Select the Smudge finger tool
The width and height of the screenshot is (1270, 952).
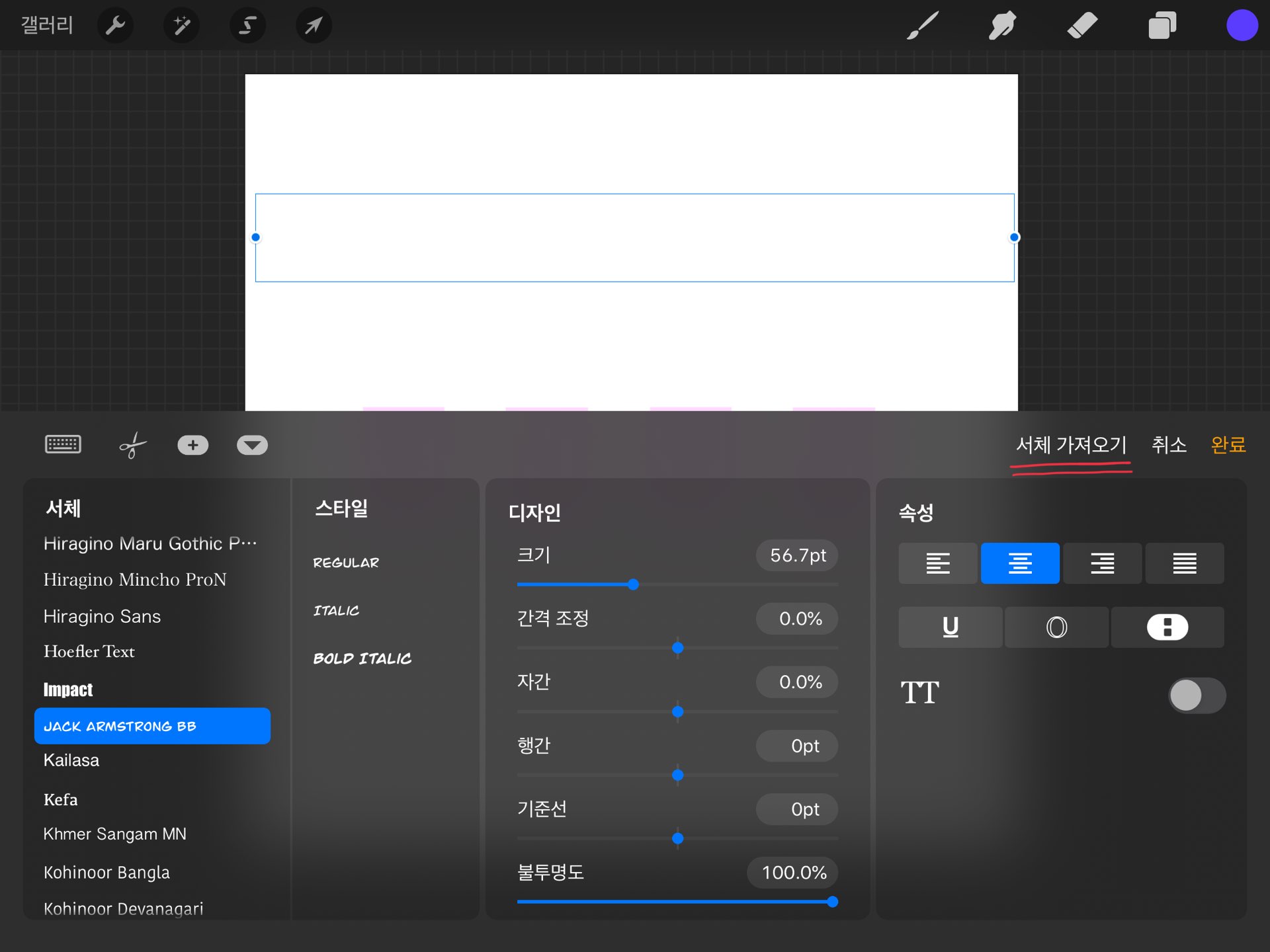pyautogui.click(x=1003, y=26)
